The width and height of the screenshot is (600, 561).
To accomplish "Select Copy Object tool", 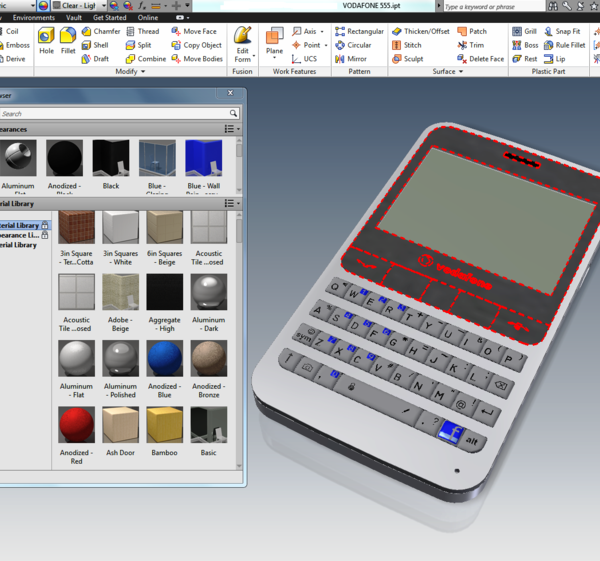I will pos(197,45).
